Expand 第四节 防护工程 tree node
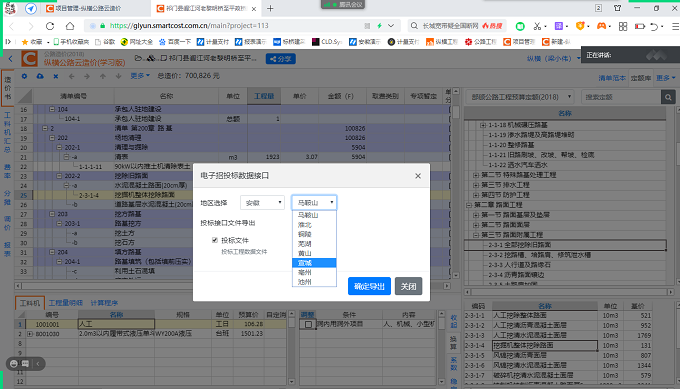The image size is (680, 389). pyautogui.click(x=476, y=195)
